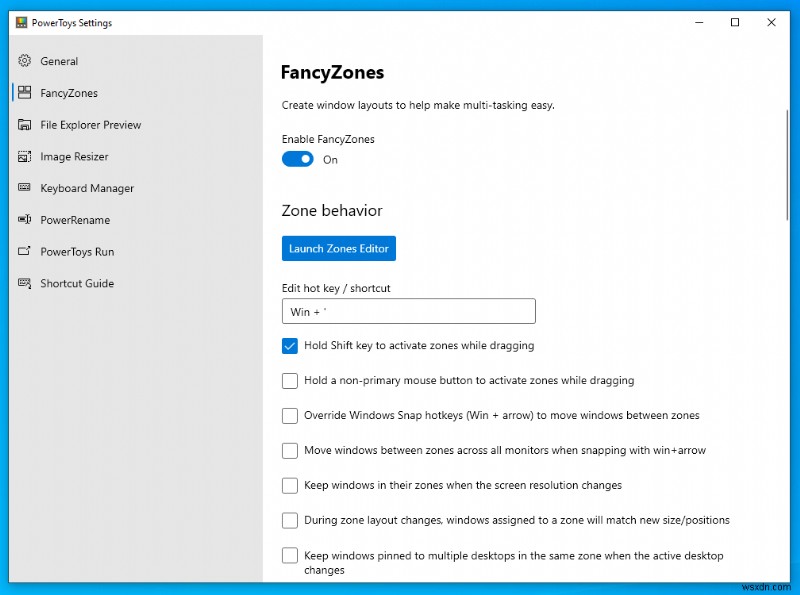Viewport: 800px width, 595px height.
Task: Maximize the PowerToys Settings window
Action: coord(735,22)
